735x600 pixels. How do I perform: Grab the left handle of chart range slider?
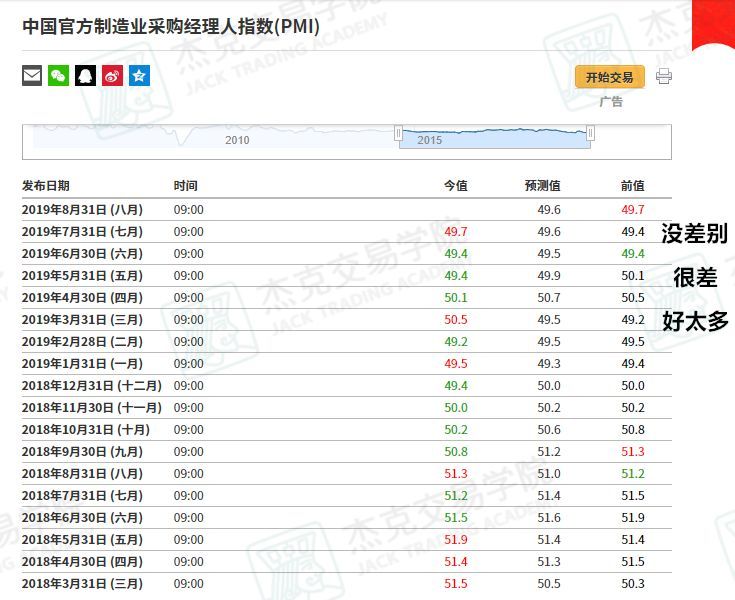point(398,133)
